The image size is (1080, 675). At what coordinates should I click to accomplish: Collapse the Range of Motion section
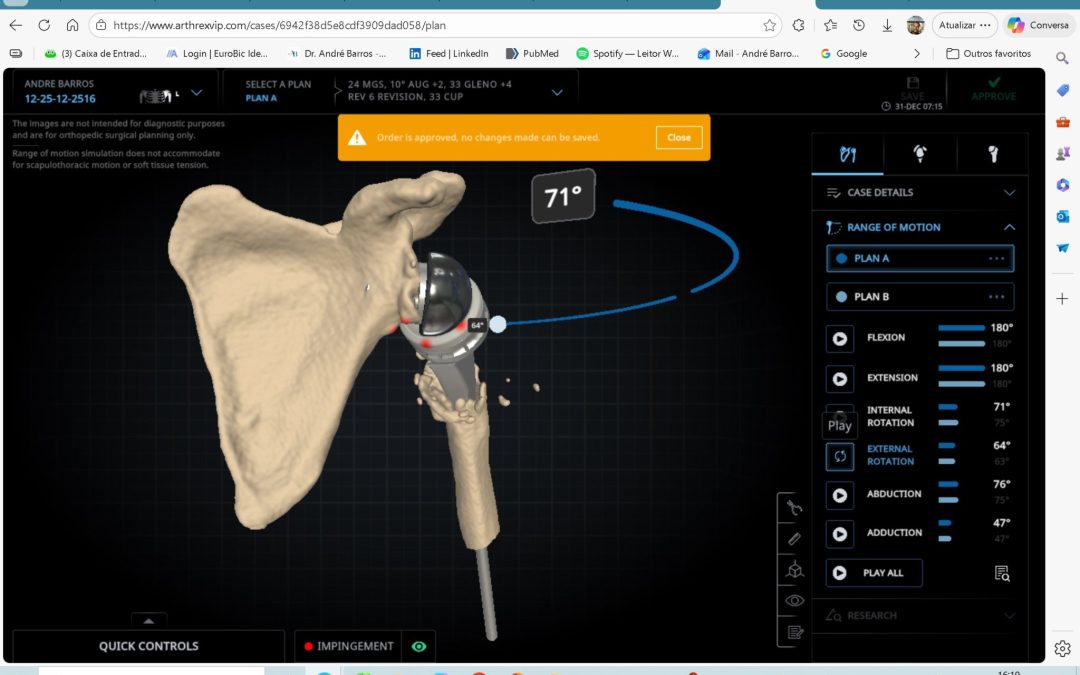(1009, 228)
